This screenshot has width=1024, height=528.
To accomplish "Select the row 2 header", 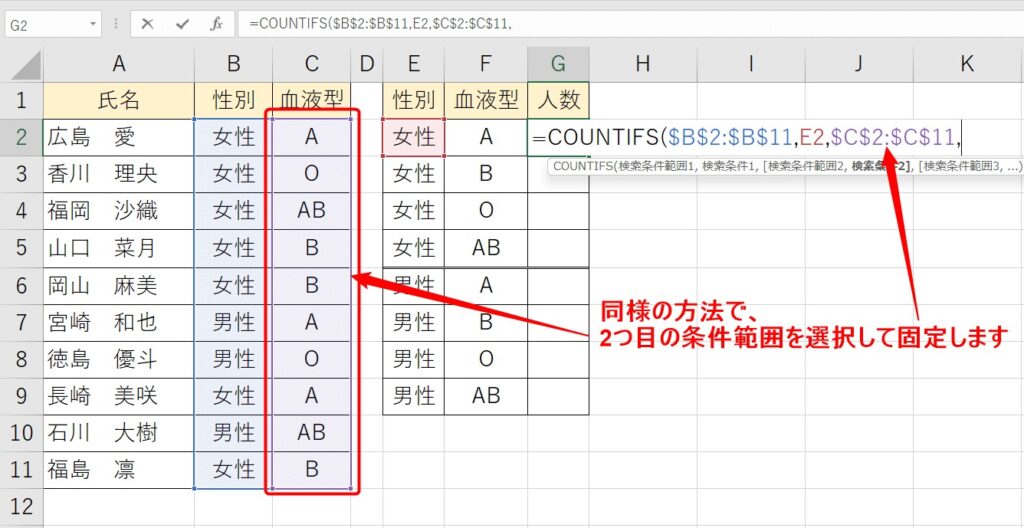I will [x=21, y=137].
